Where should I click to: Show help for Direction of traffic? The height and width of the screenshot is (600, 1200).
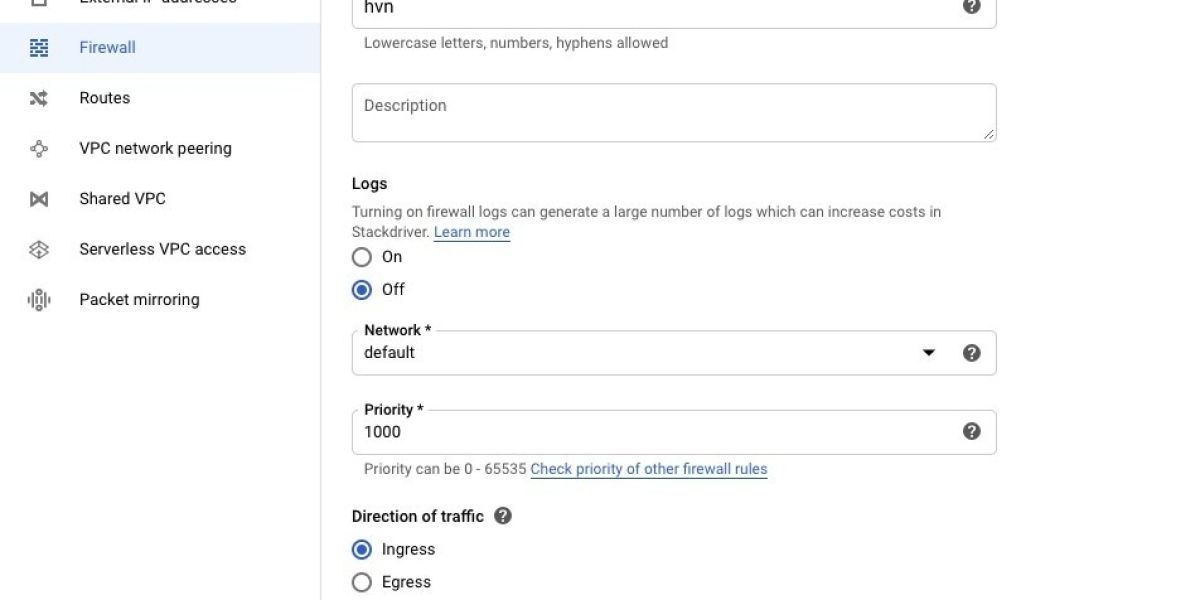pos(503,516)
